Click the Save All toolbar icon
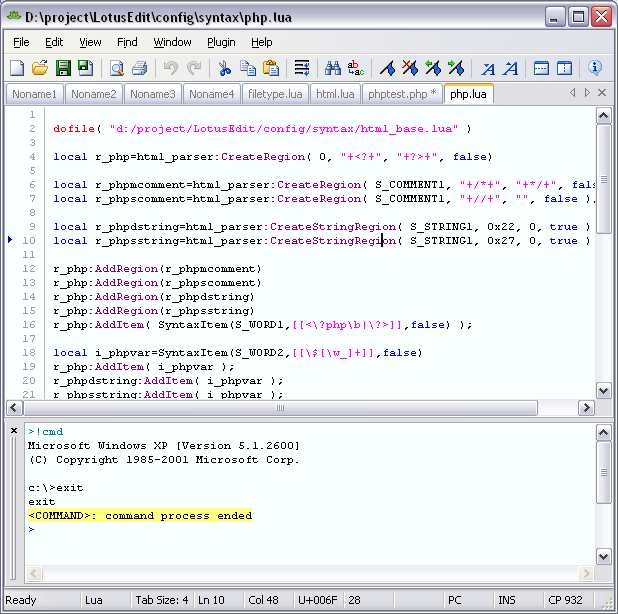Viewport: 618px width, 614px height. pyautogui.click(x=86, y=68)
